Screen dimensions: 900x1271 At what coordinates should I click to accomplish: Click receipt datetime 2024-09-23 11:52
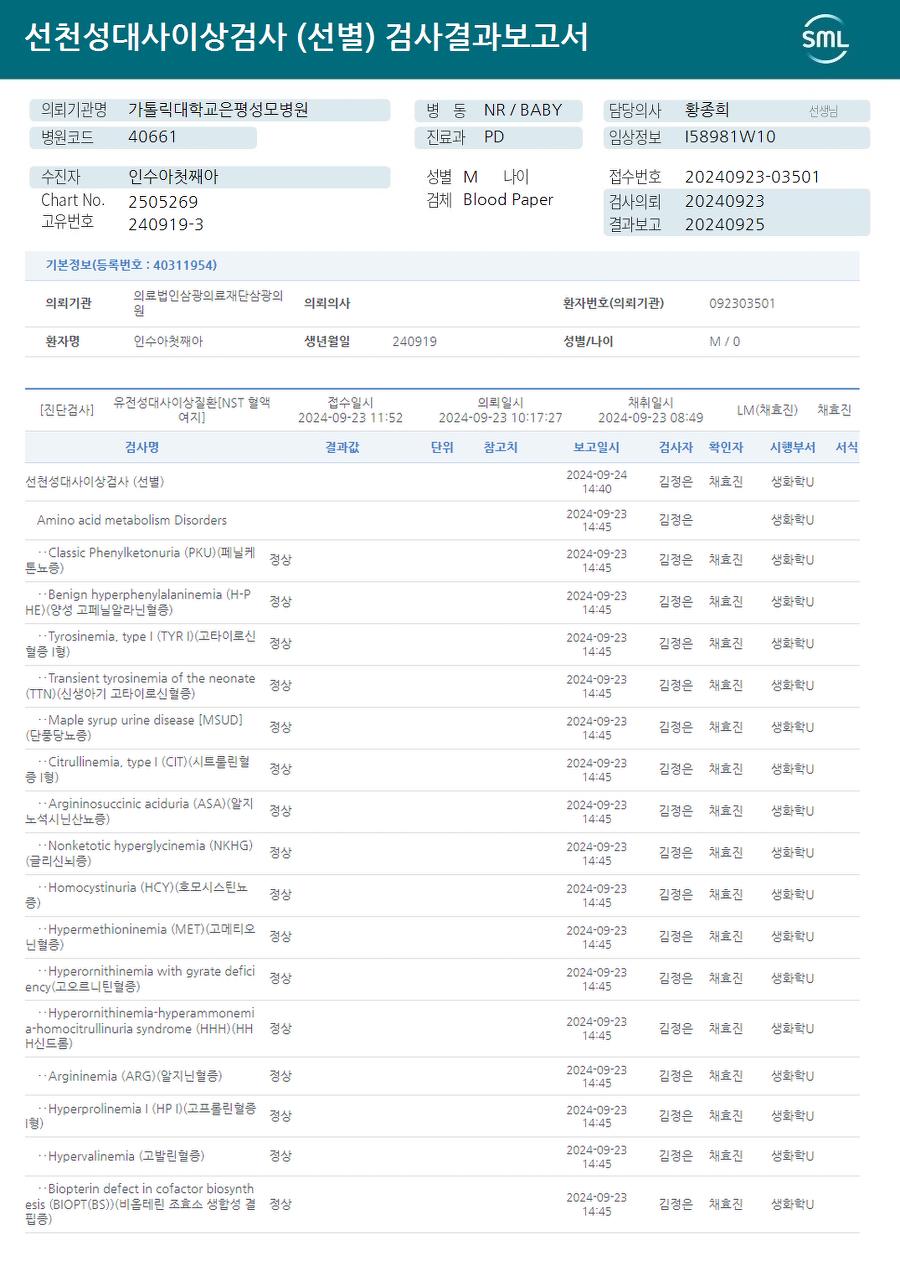click(x=350, y=418)
